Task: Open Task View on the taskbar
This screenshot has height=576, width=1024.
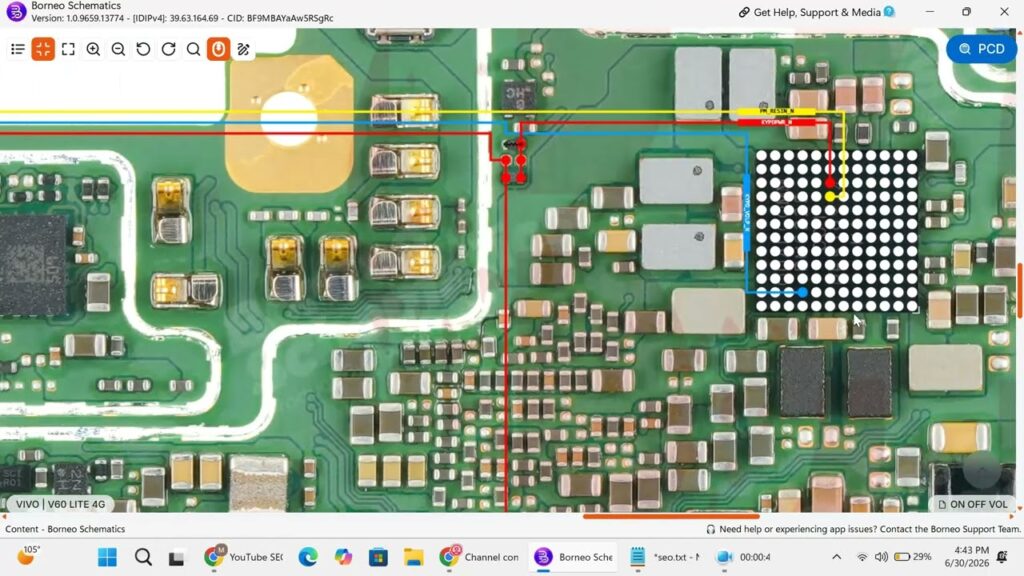Action: tap(176, 558)
